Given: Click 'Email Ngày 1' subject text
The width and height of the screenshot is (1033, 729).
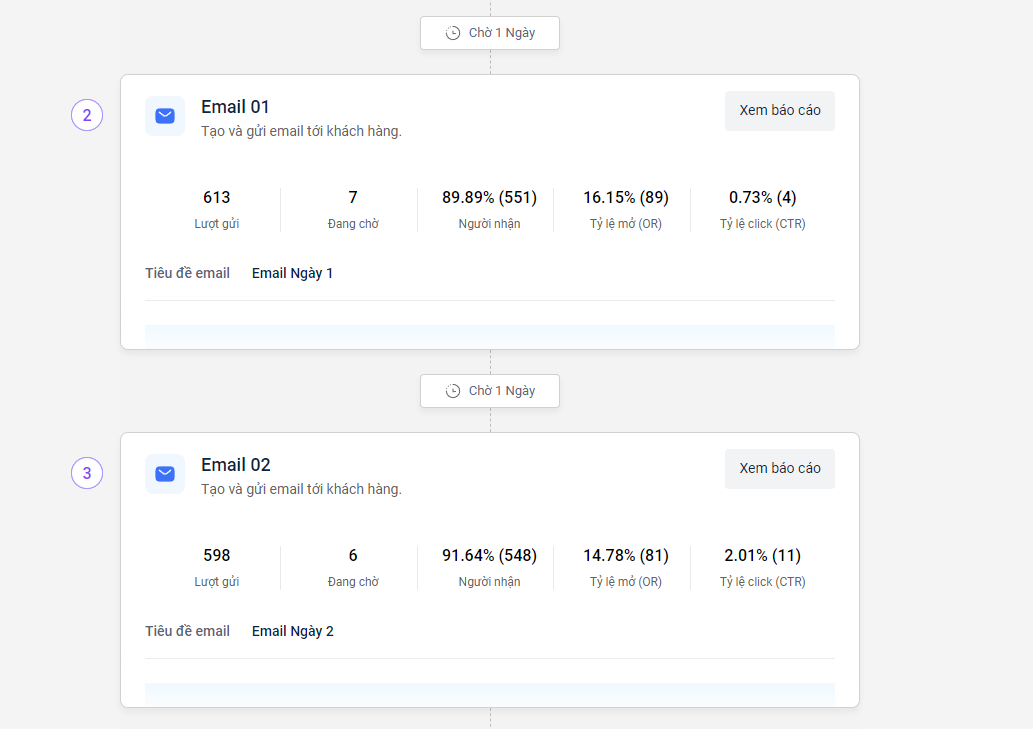Looking at the screenshot, I should pos(292,273).
